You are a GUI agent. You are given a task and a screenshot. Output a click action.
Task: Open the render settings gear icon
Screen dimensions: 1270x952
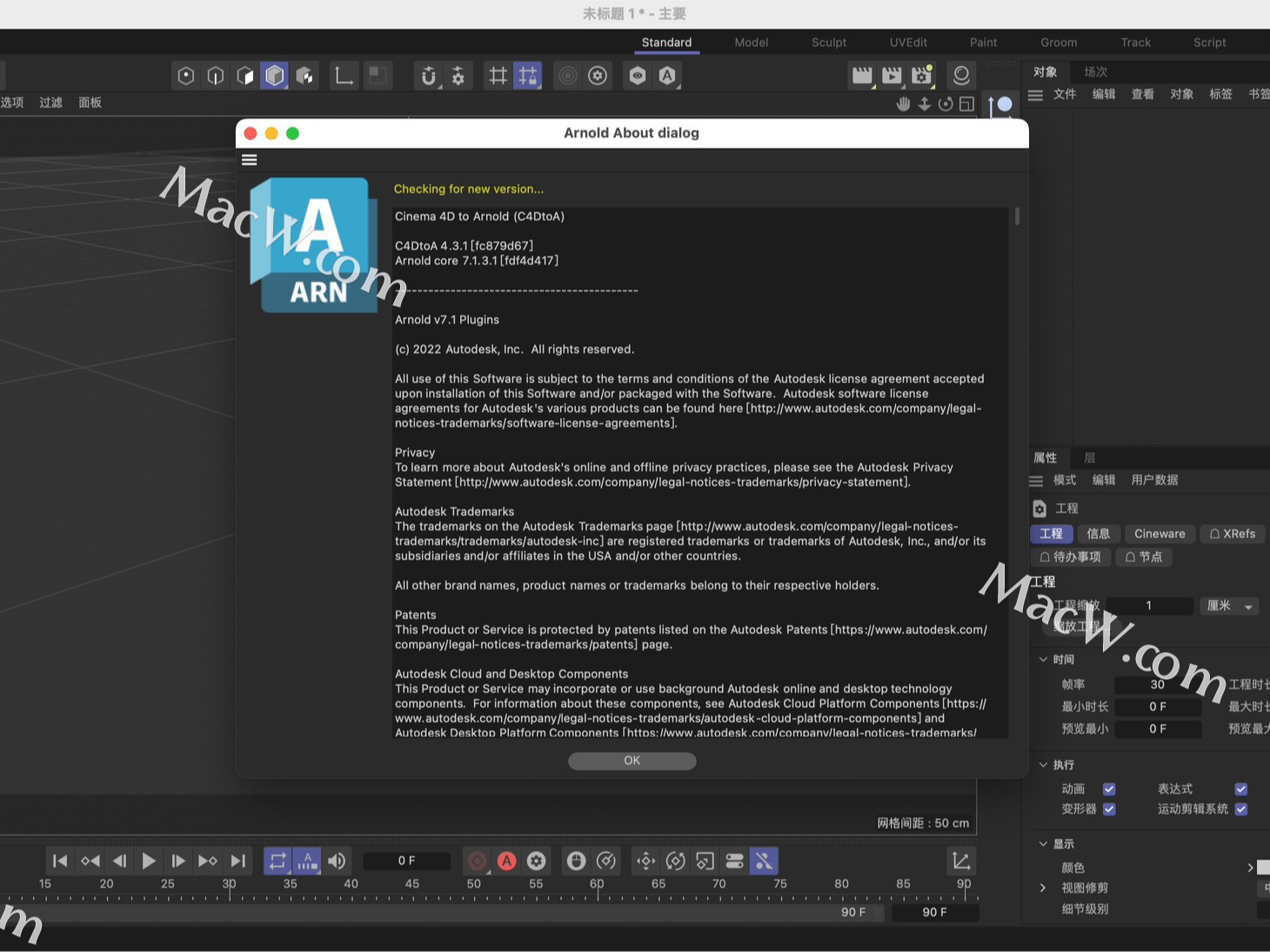(597, 76)
